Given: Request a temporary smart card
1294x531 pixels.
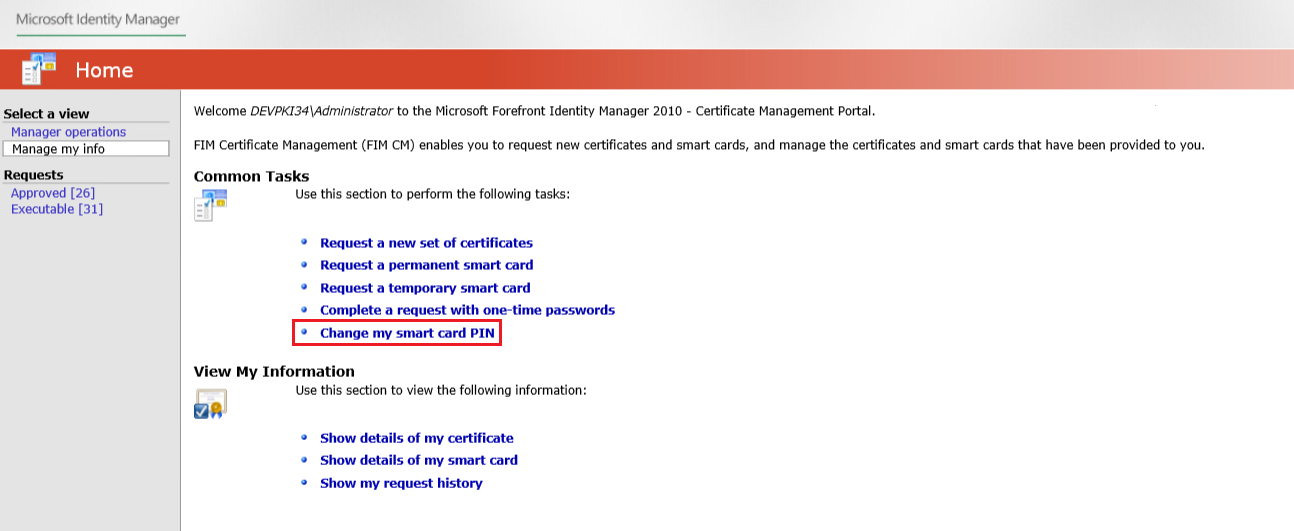Looking at the screenshot, I should point(425,288).
